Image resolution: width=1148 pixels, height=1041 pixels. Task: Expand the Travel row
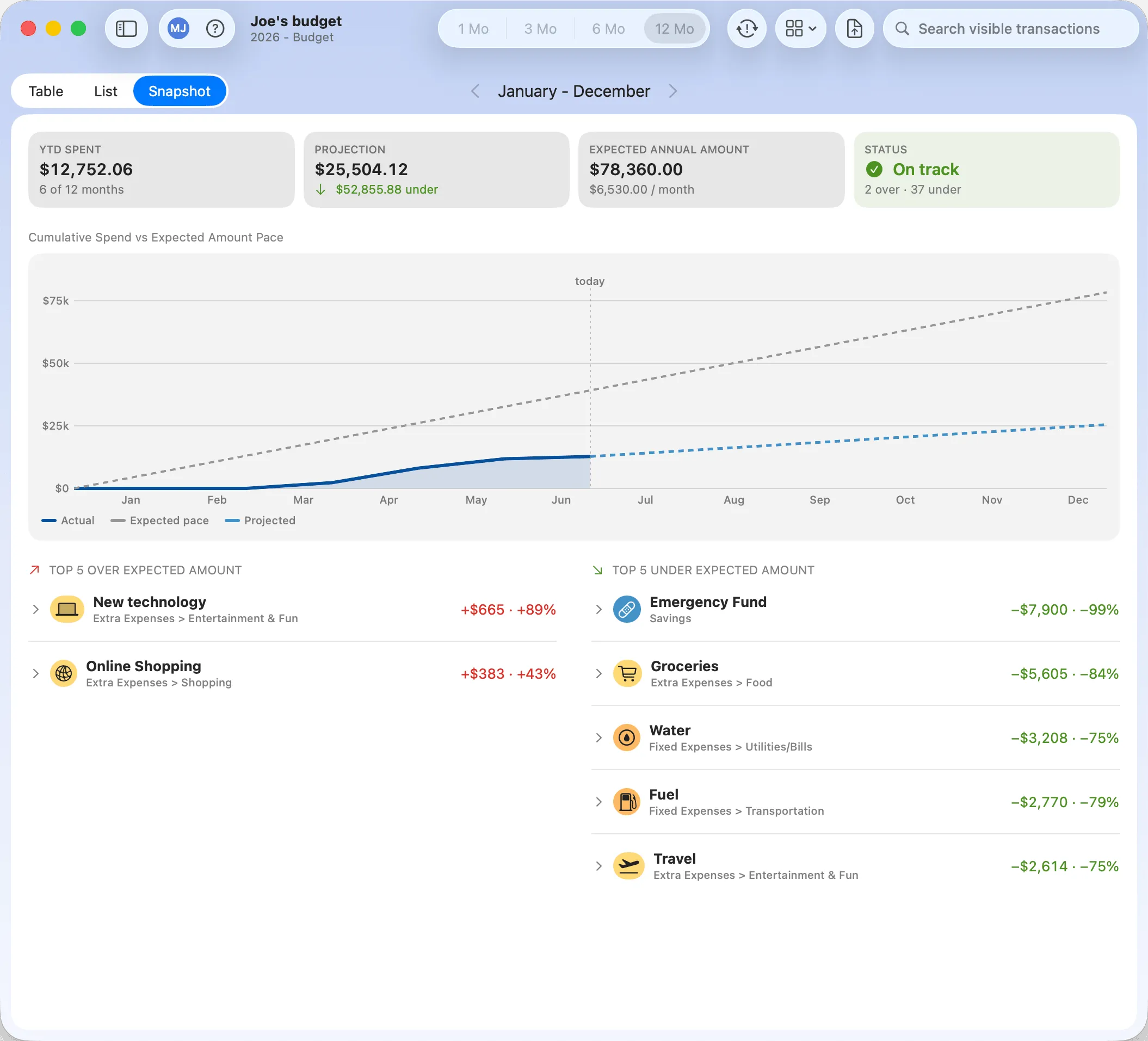pyautogui.click(x=598, y=866)
